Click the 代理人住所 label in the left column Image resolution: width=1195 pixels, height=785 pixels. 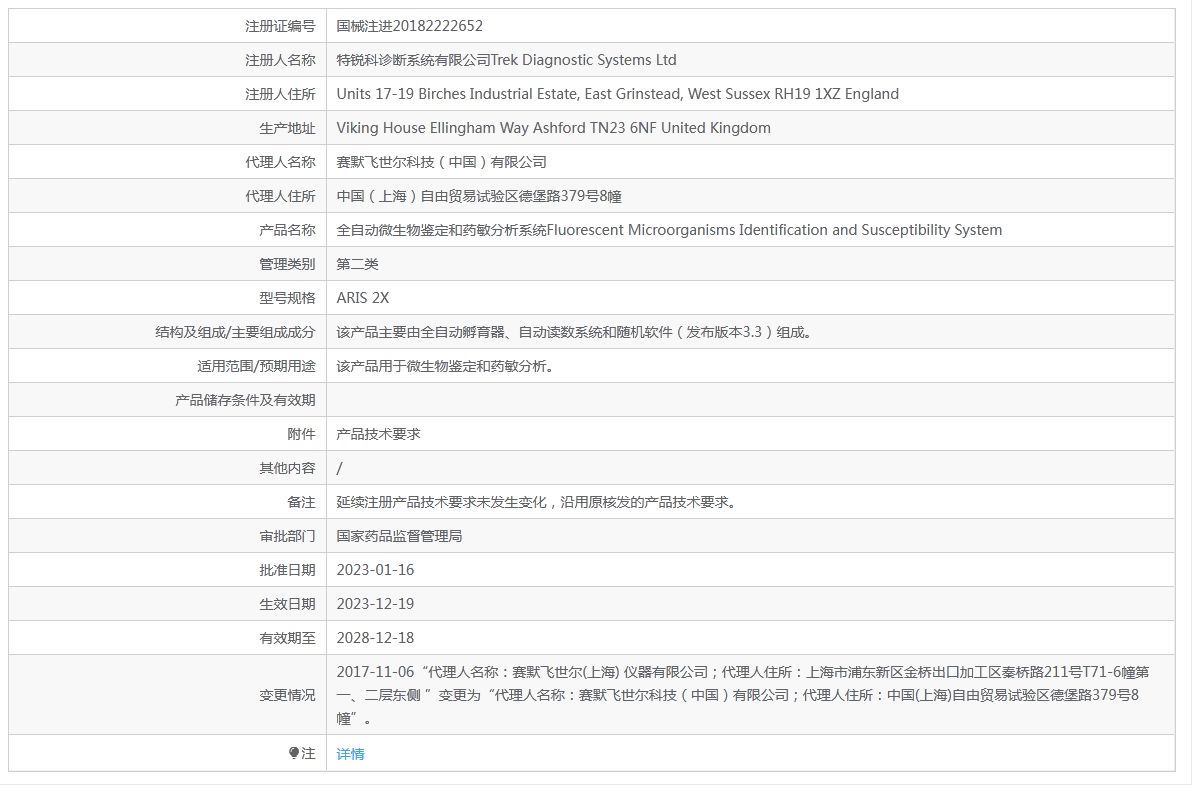pos(280,196)
